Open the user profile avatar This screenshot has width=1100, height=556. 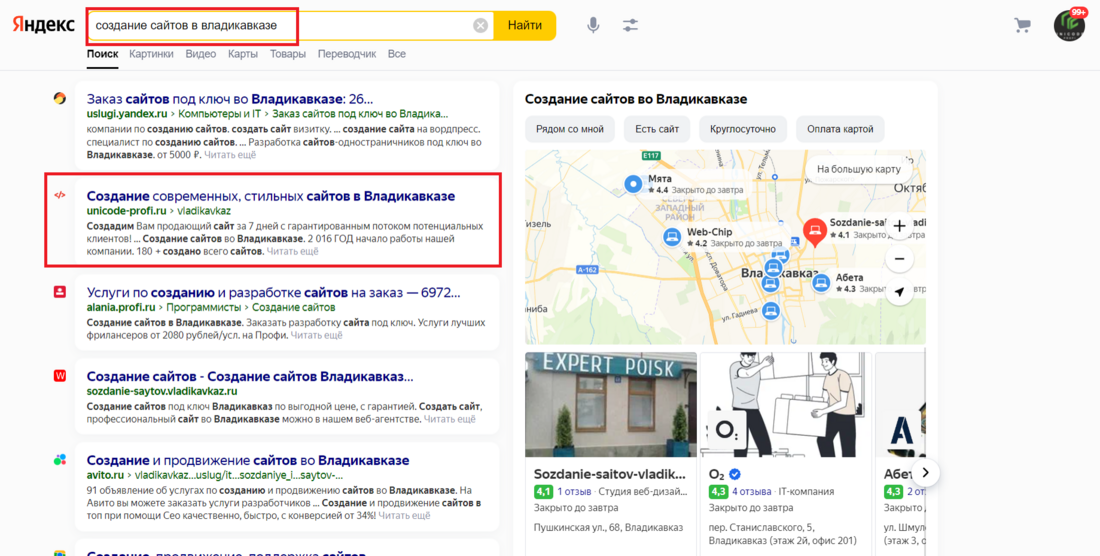(x=1069, y=26)
